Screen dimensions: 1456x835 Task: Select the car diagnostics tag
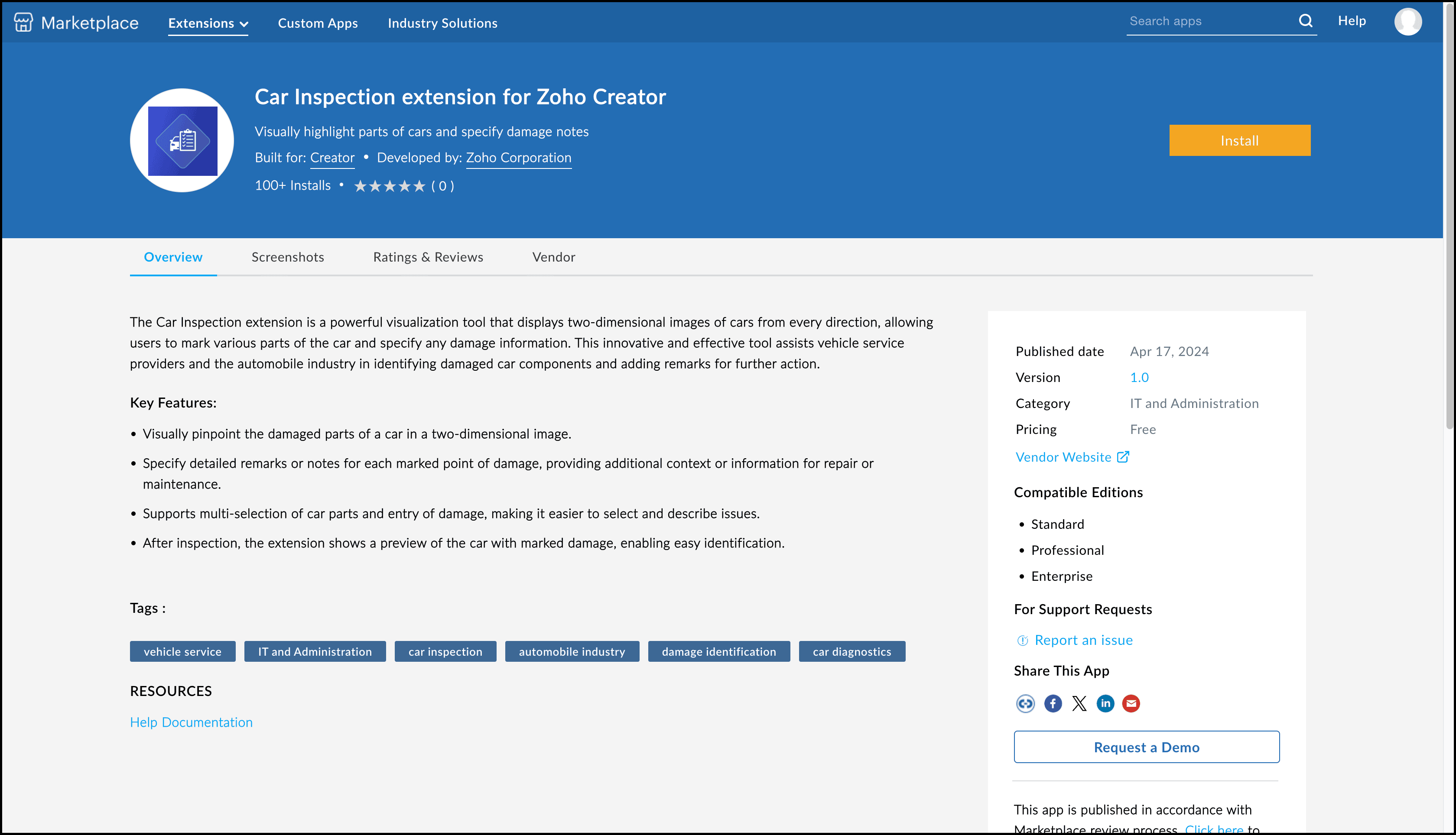(x=851, y=651)
